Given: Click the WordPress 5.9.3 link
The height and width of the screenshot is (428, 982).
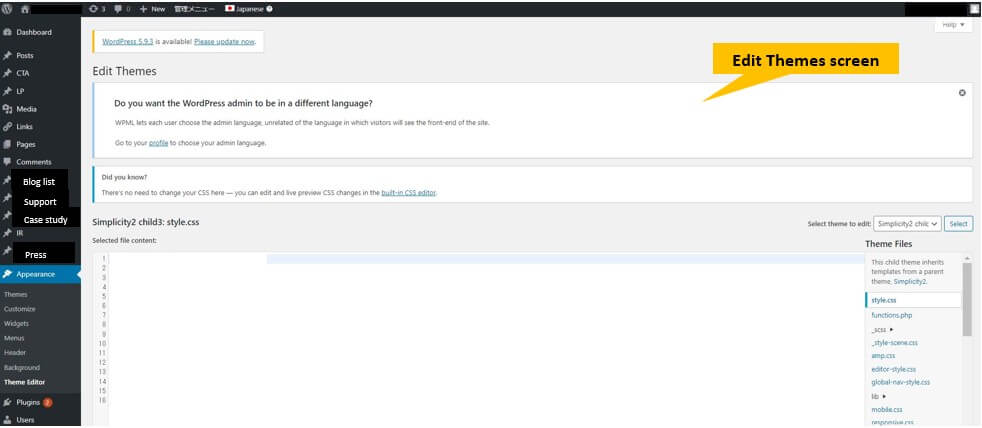Looking at the screenshot, I should click(128, 41).
